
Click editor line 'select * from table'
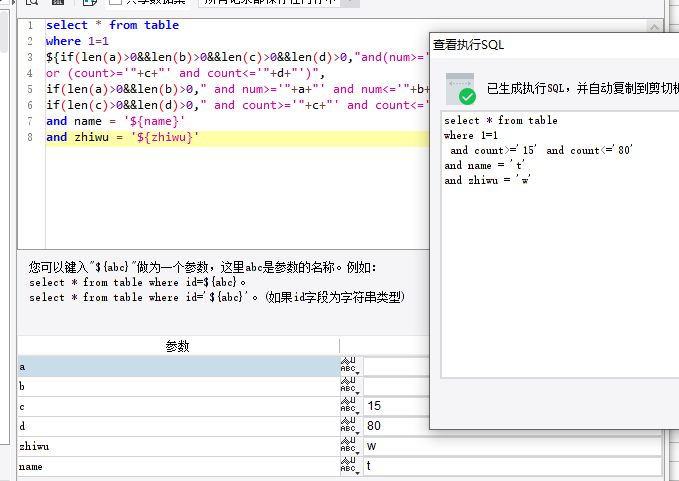(113, 25)
